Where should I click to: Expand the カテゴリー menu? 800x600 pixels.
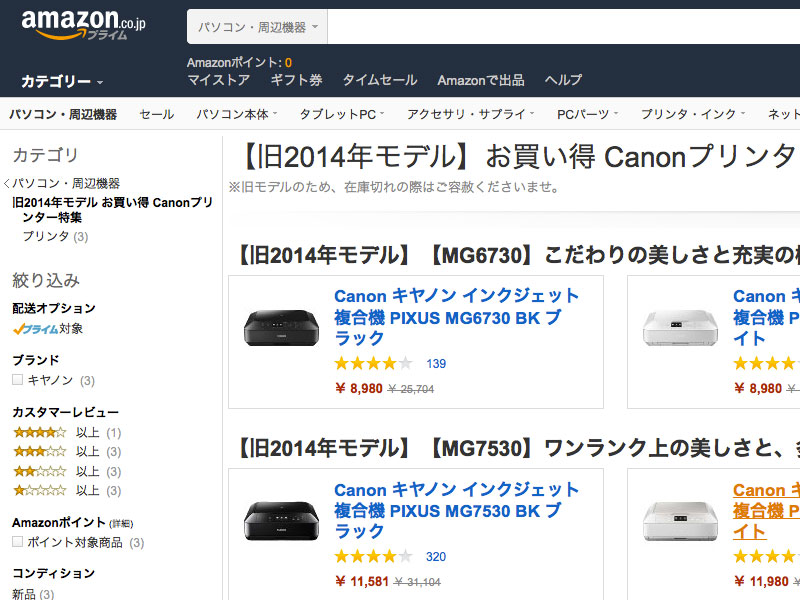coord(62,81)
